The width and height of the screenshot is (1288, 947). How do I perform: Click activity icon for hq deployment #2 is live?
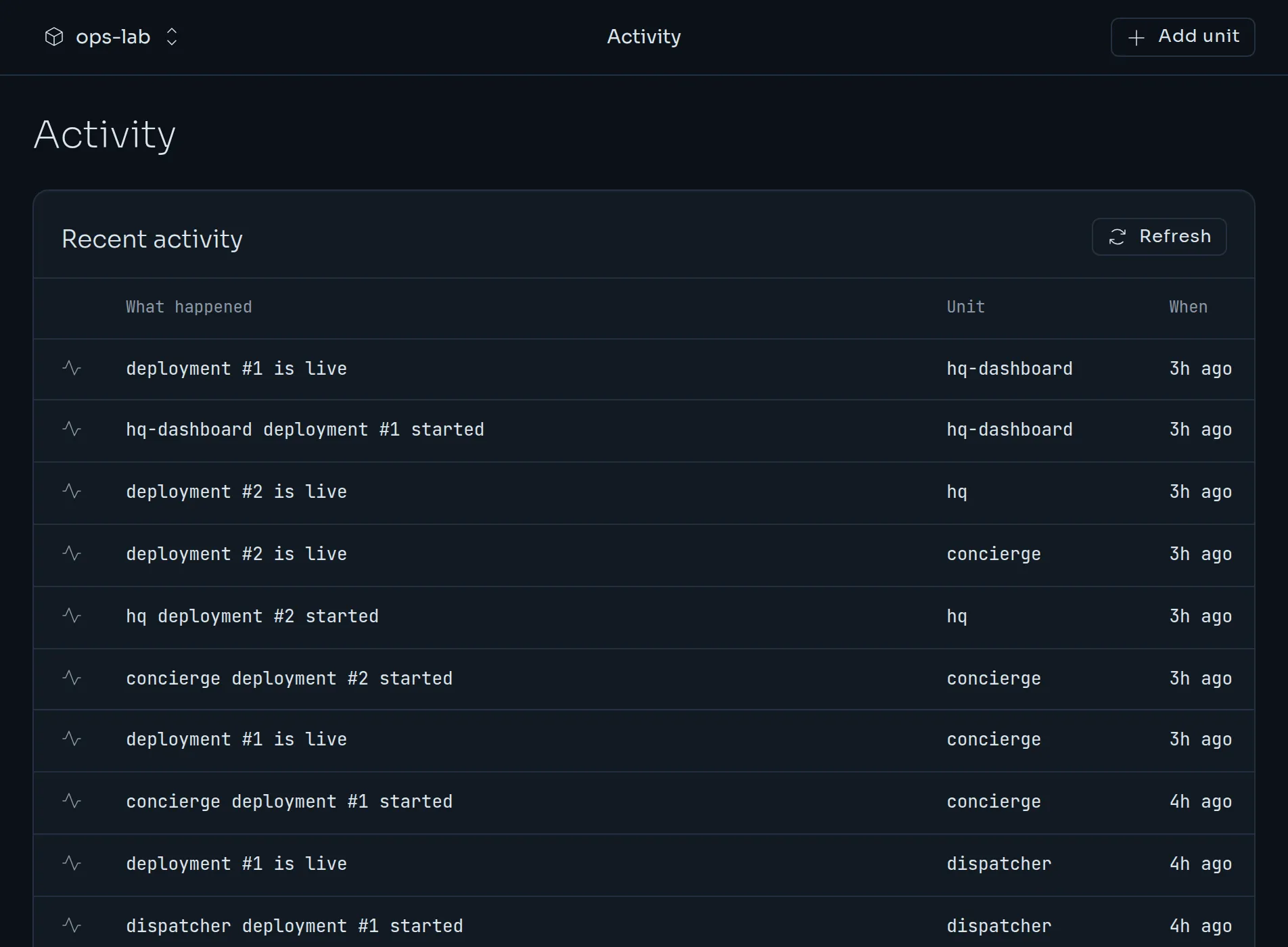(72, 491)
